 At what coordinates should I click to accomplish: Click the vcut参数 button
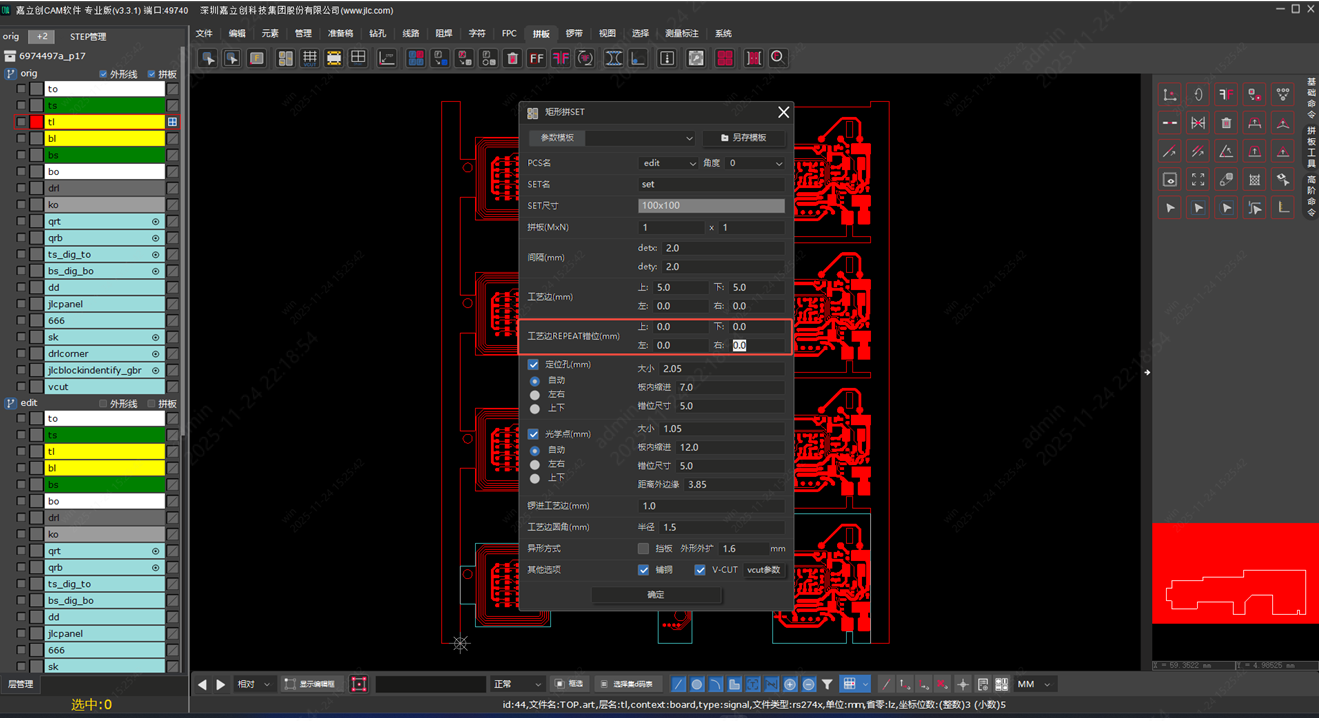[x=764, y=570]
